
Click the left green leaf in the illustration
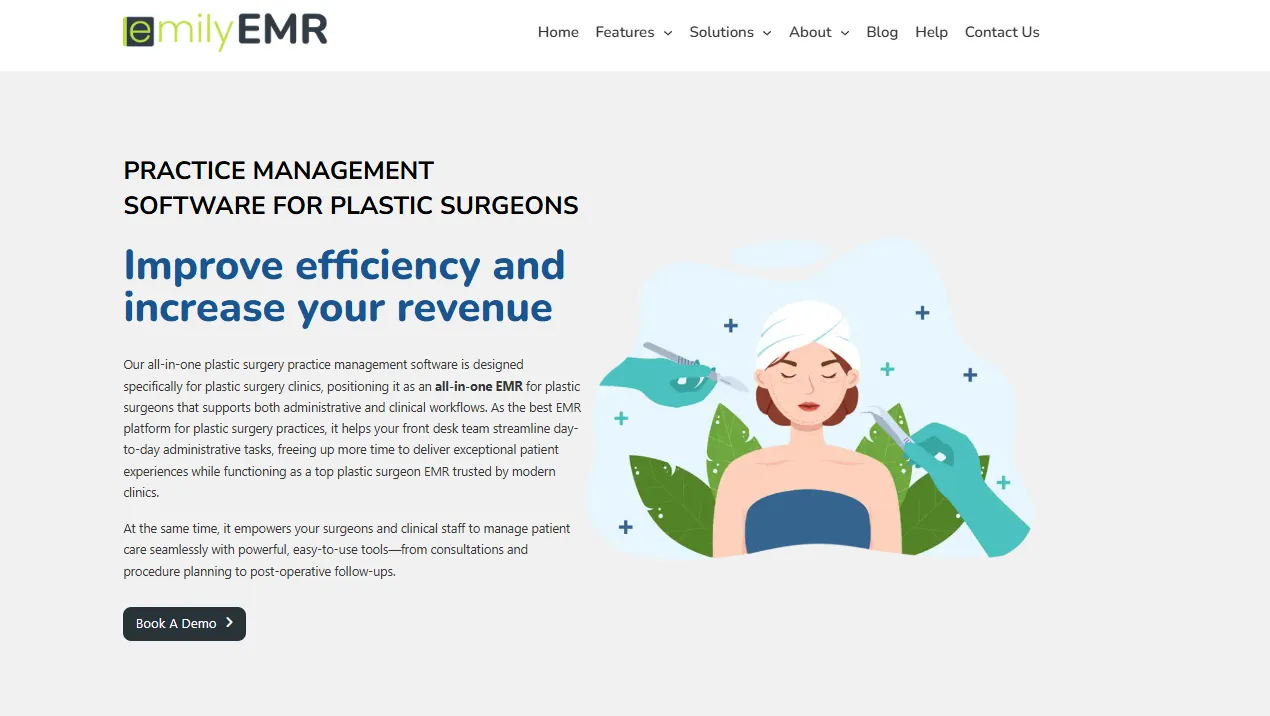670,500
